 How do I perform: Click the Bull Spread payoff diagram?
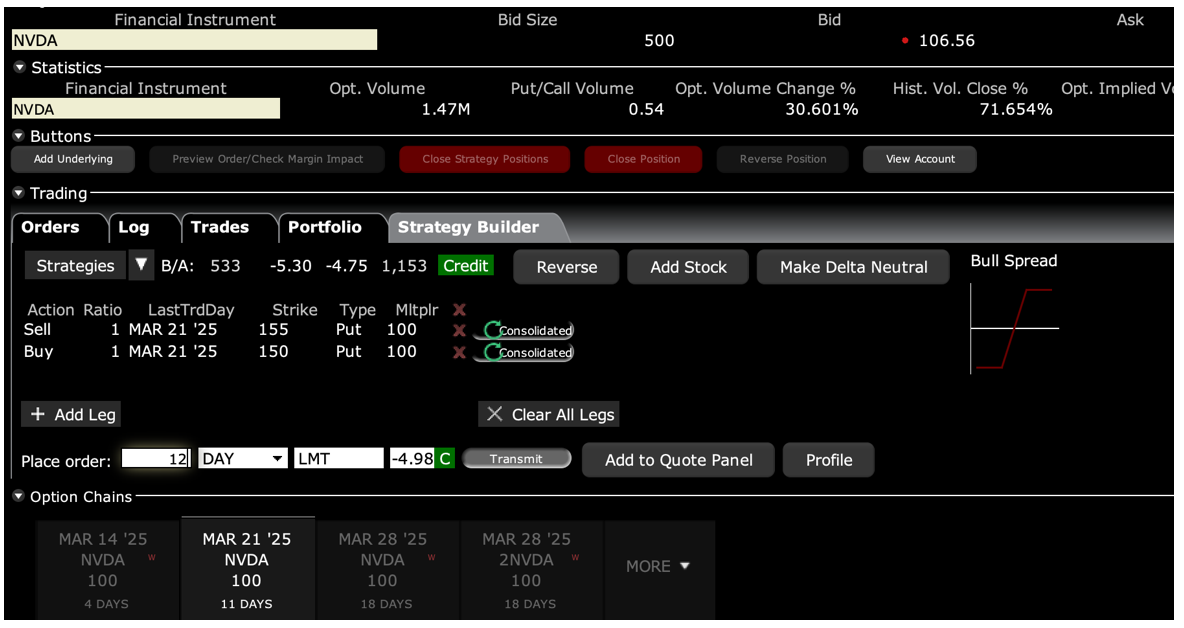pyautogui.click(x=1014, y=329)
